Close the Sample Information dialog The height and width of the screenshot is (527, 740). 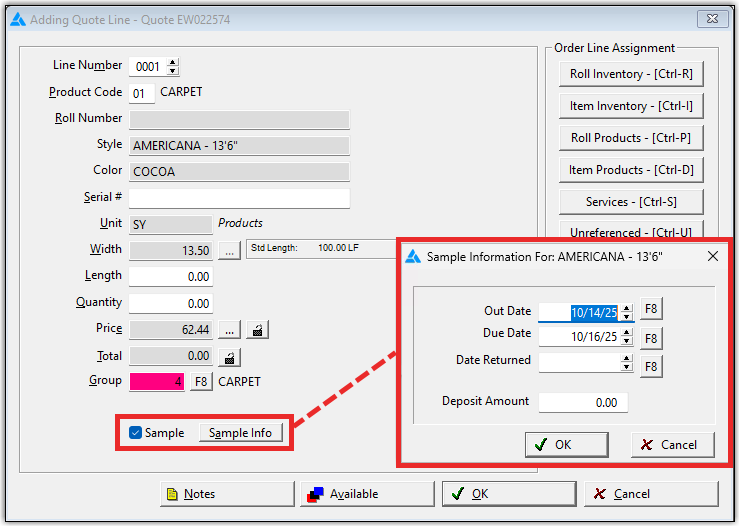click(713, 256)
